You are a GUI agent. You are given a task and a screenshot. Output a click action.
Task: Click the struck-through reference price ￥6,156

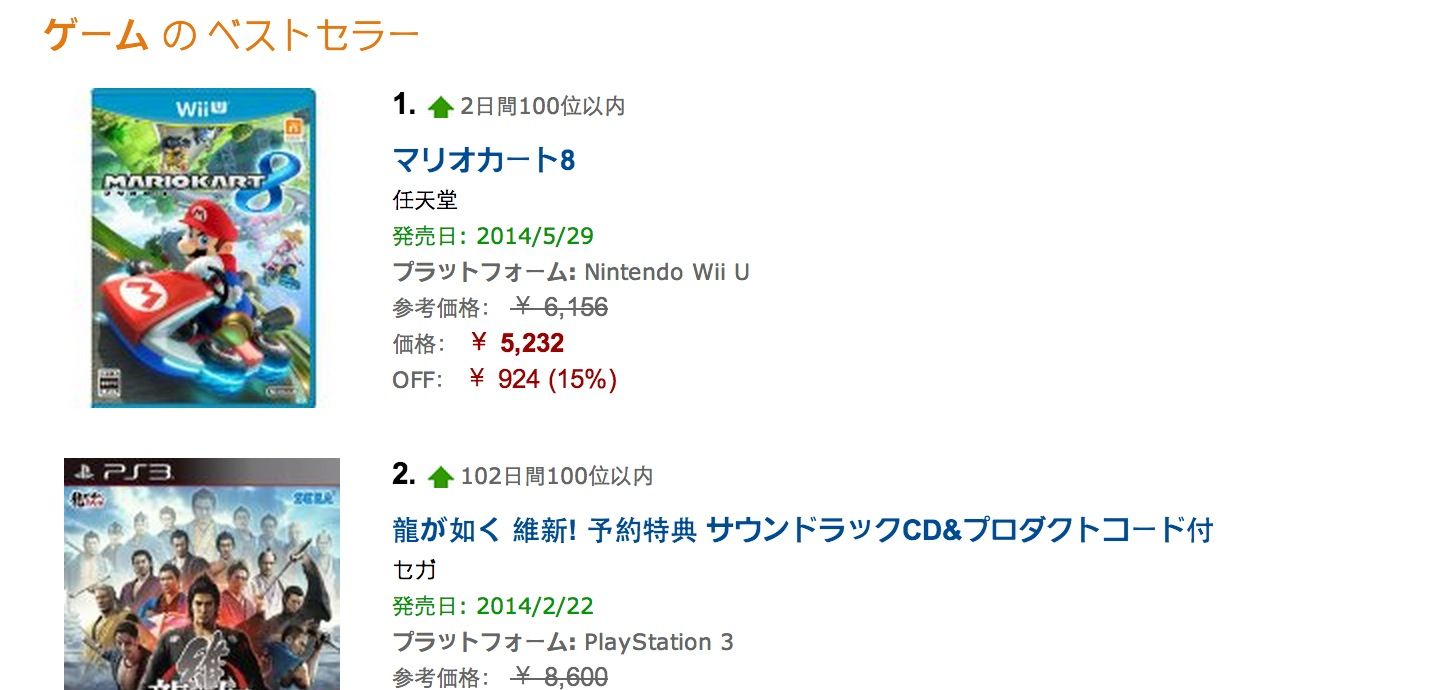coord(560,308)
